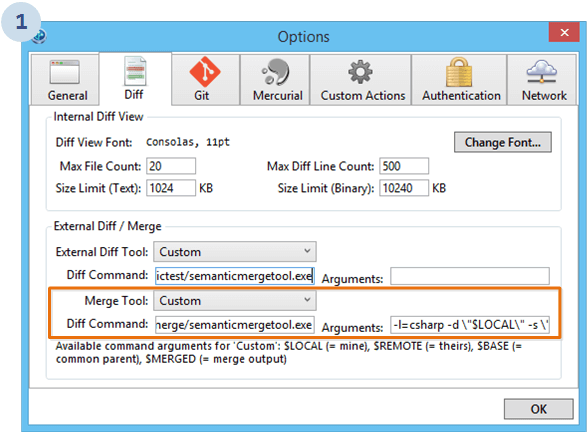Image resolution: width=588 pixels, height=433 pixels.
Task: Click the SourceTree app icon in title bar
Action: (x=39, y=36)
